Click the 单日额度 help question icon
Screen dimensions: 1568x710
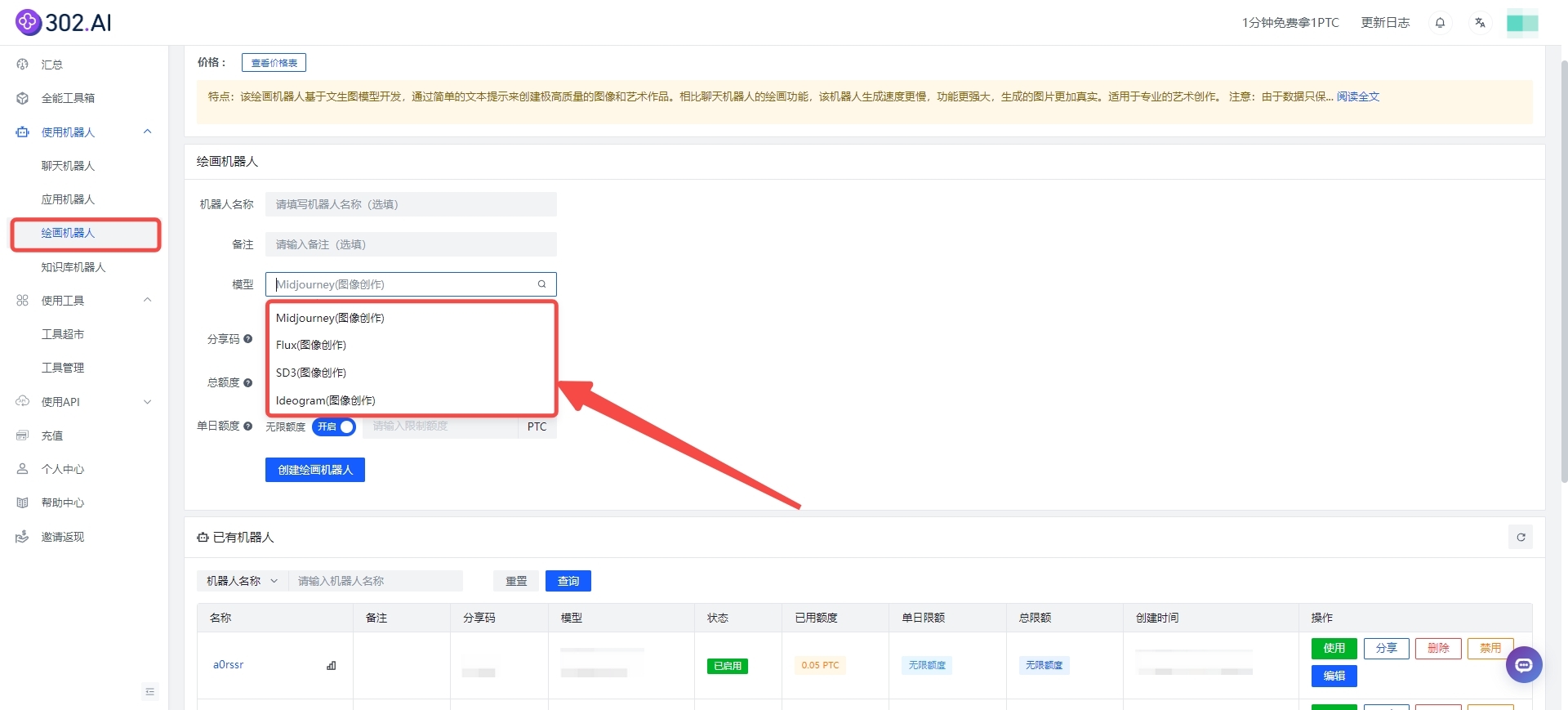(x=247, y=426)
